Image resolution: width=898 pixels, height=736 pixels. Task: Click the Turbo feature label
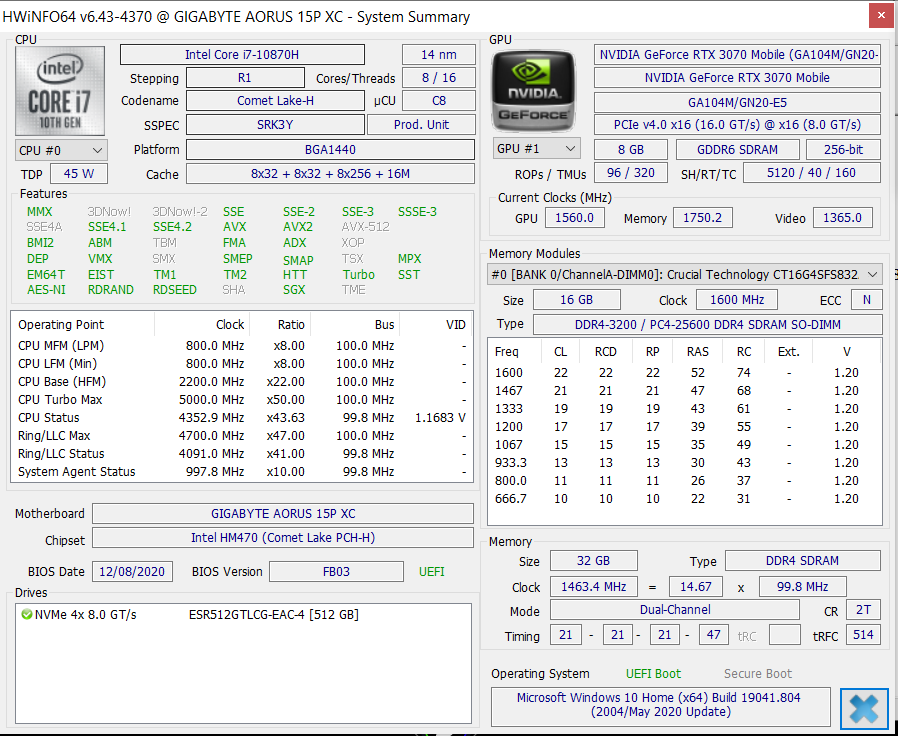(x=359, y=275)
